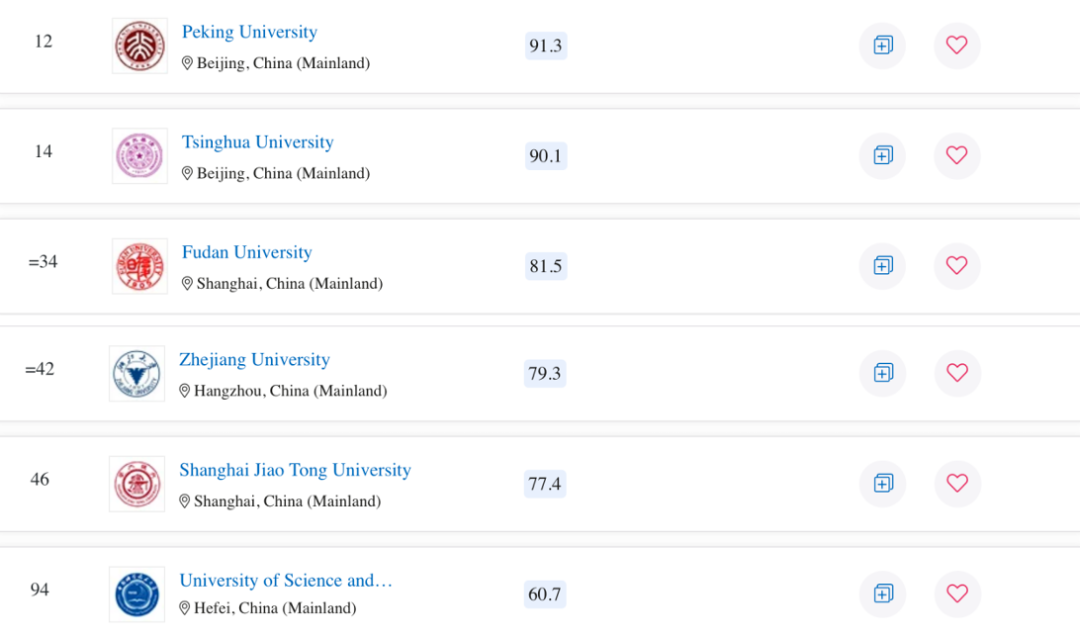Add Tsinghua University to comparison list
This screenshot has height=637, width=1080.
[x=882, y=156]
